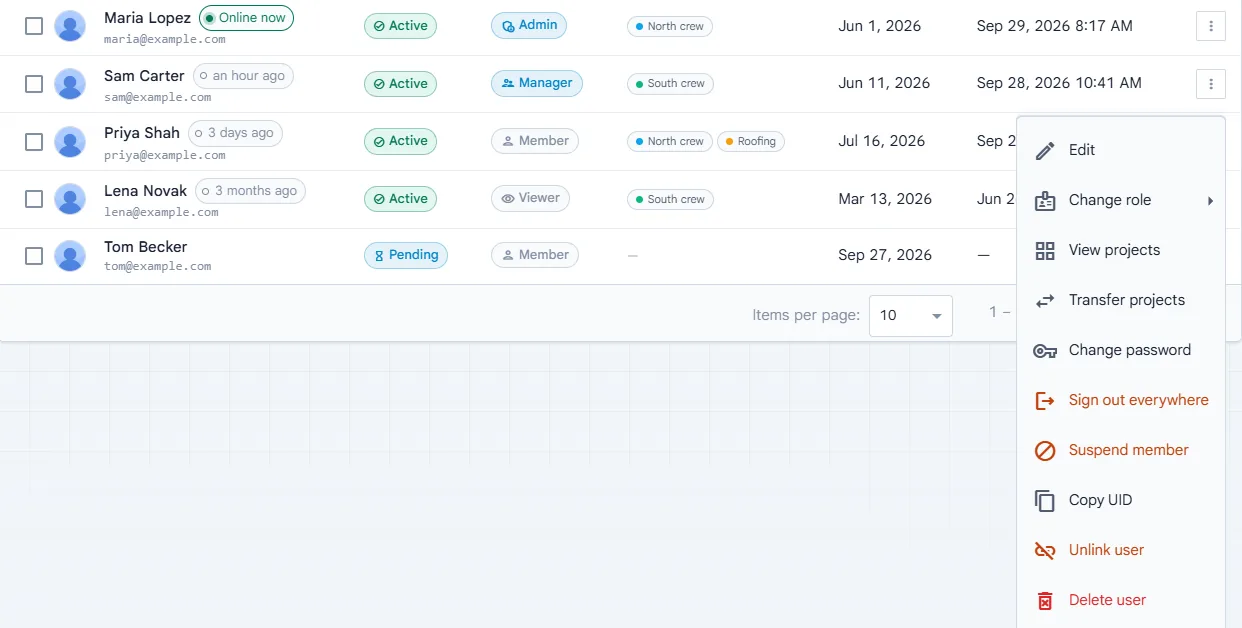Click the trash icon beside Delete user
This screenshot has height=628, width=1242.
(x=1045, y=600)
